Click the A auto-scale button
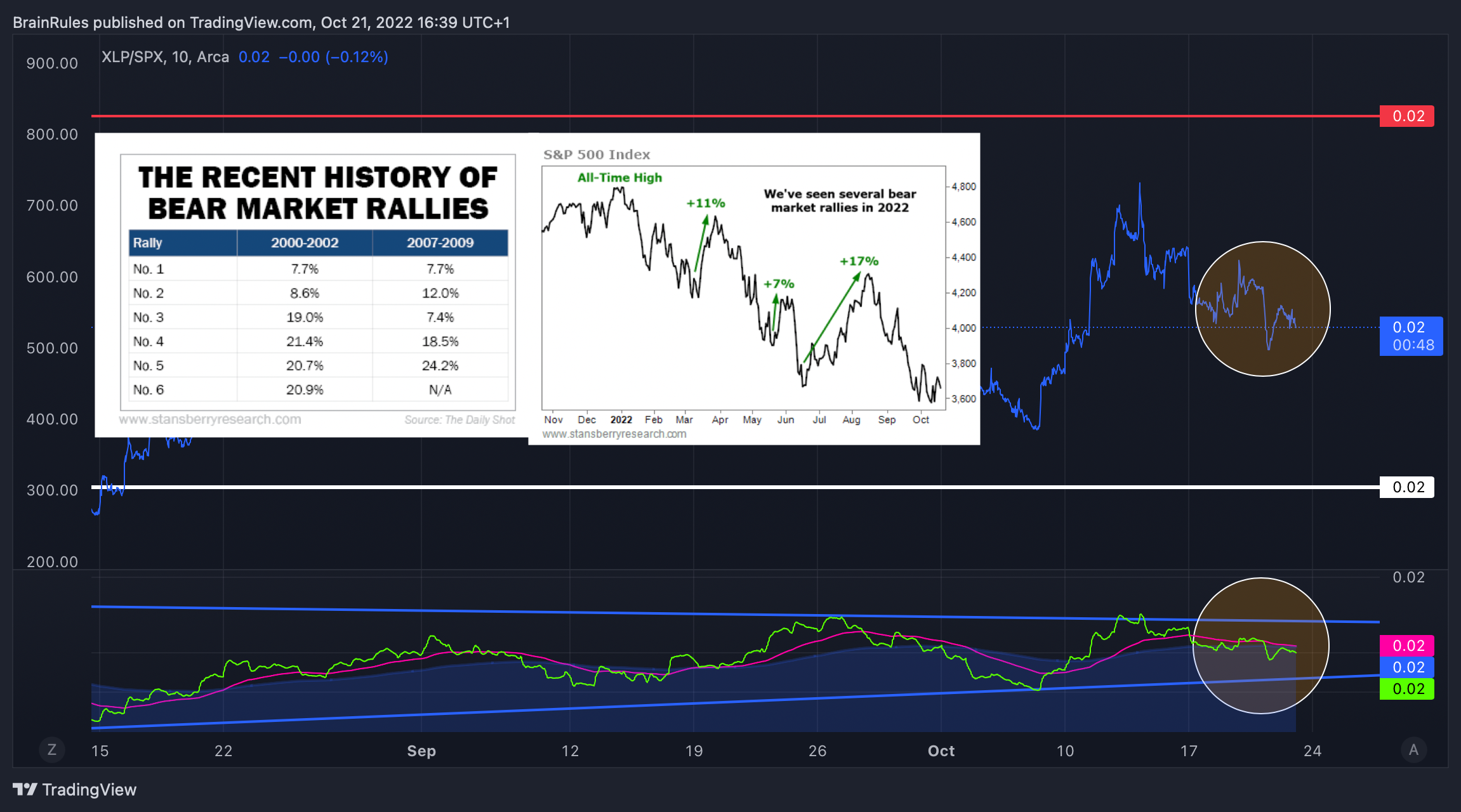The image size is (1461, 812). coord(1413,750)
